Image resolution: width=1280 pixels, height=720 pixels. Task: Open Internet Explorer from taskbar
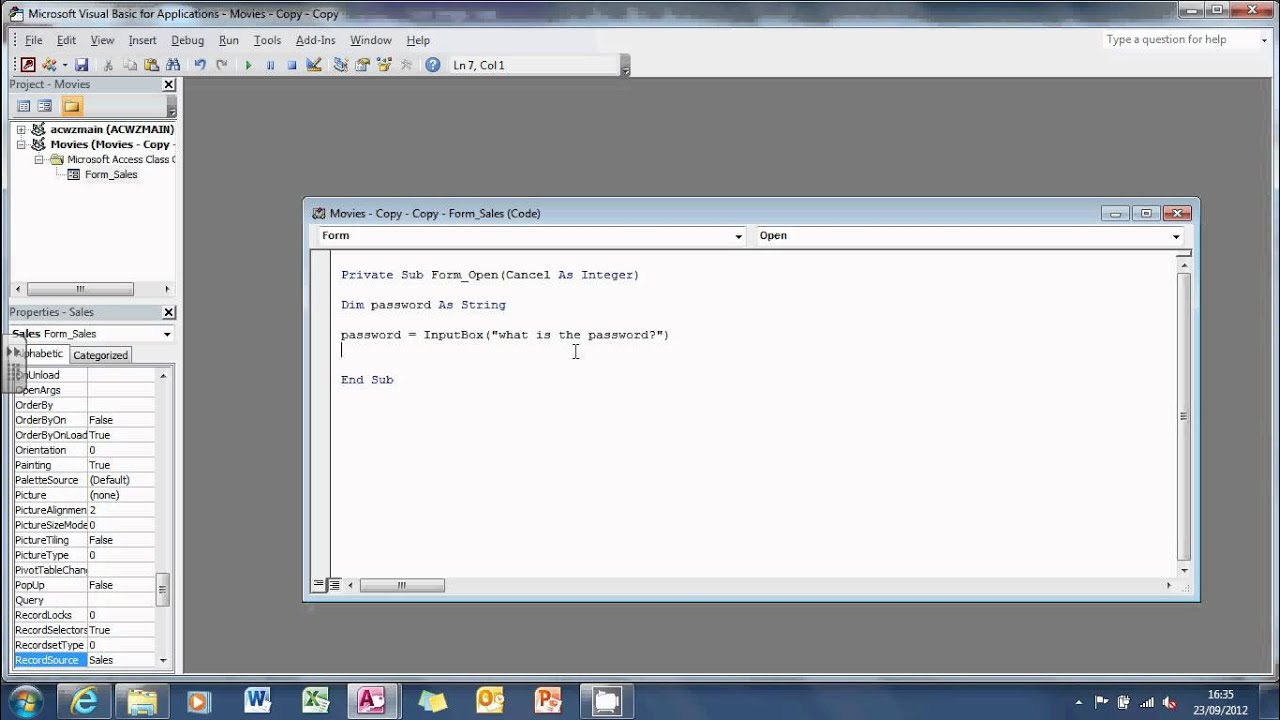click(85, 700)
